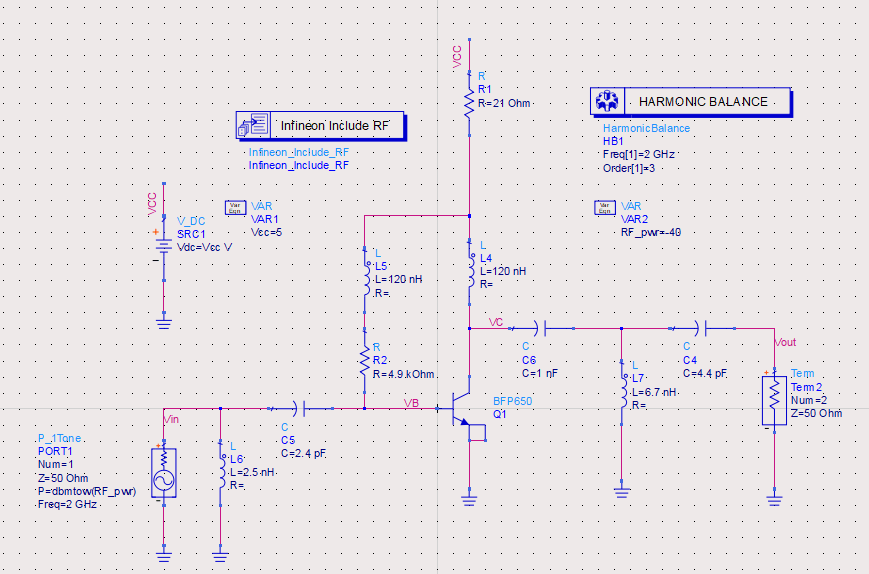Select the BFP650 transistor Q1 symbol
Image resolution: width=869 pixels, height=574 pixels.
pyautogui.click(x=463, y=409)
